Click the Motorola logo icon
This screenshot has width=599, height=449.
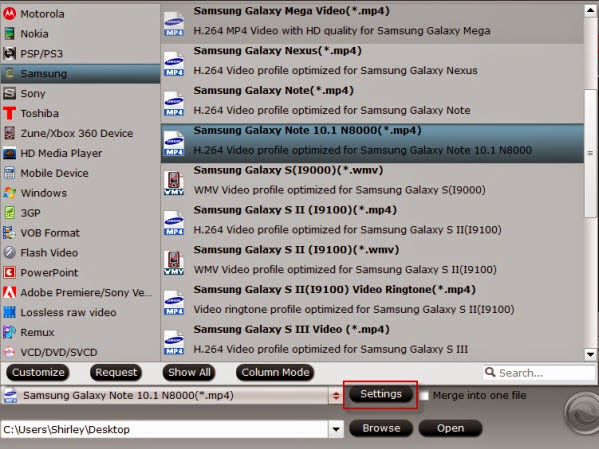(x=10, y=14)
